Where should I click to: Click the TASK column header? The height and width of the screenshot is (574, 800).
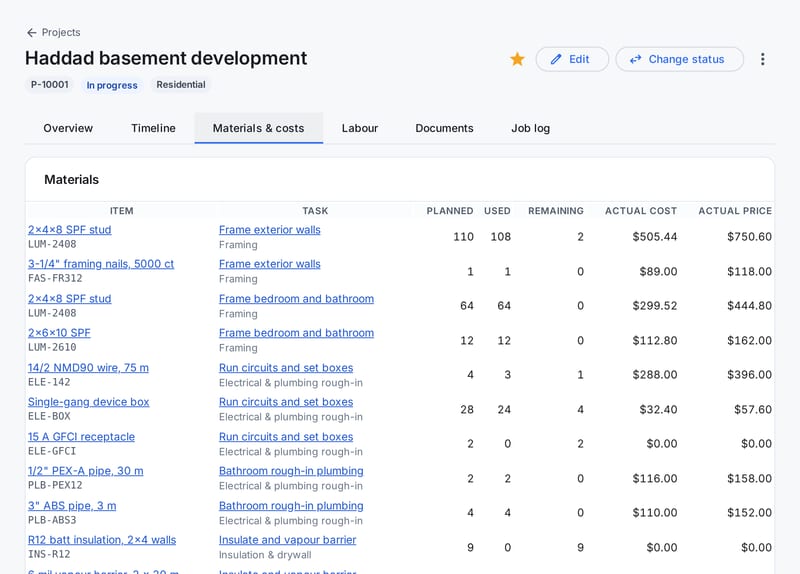(315, 211)
